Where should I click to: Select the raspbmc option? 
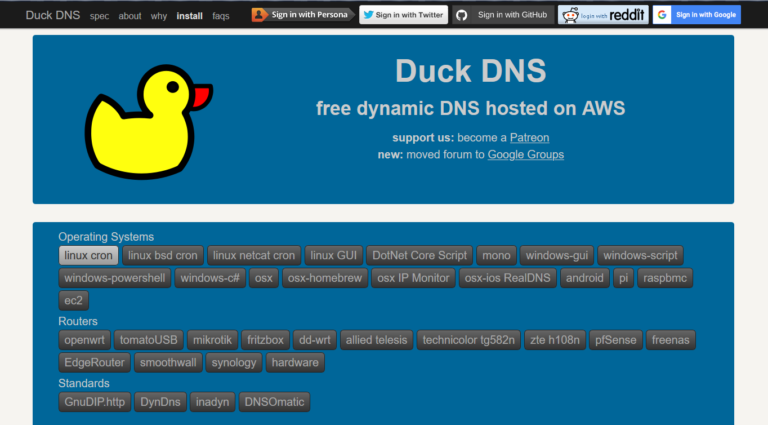(x=665, y=278)
